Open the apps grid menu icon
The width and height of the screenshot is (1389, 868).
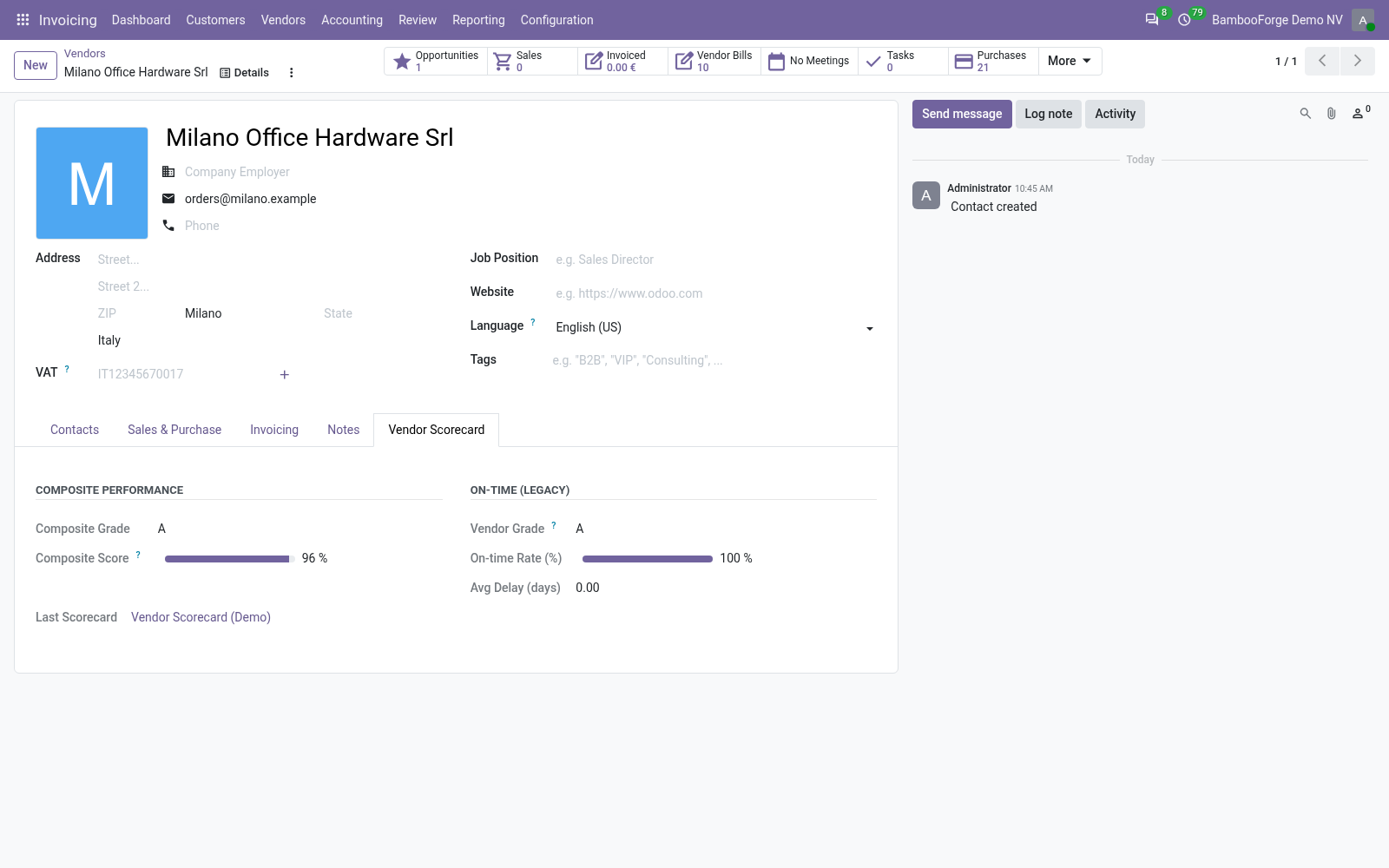coord(23,19)
